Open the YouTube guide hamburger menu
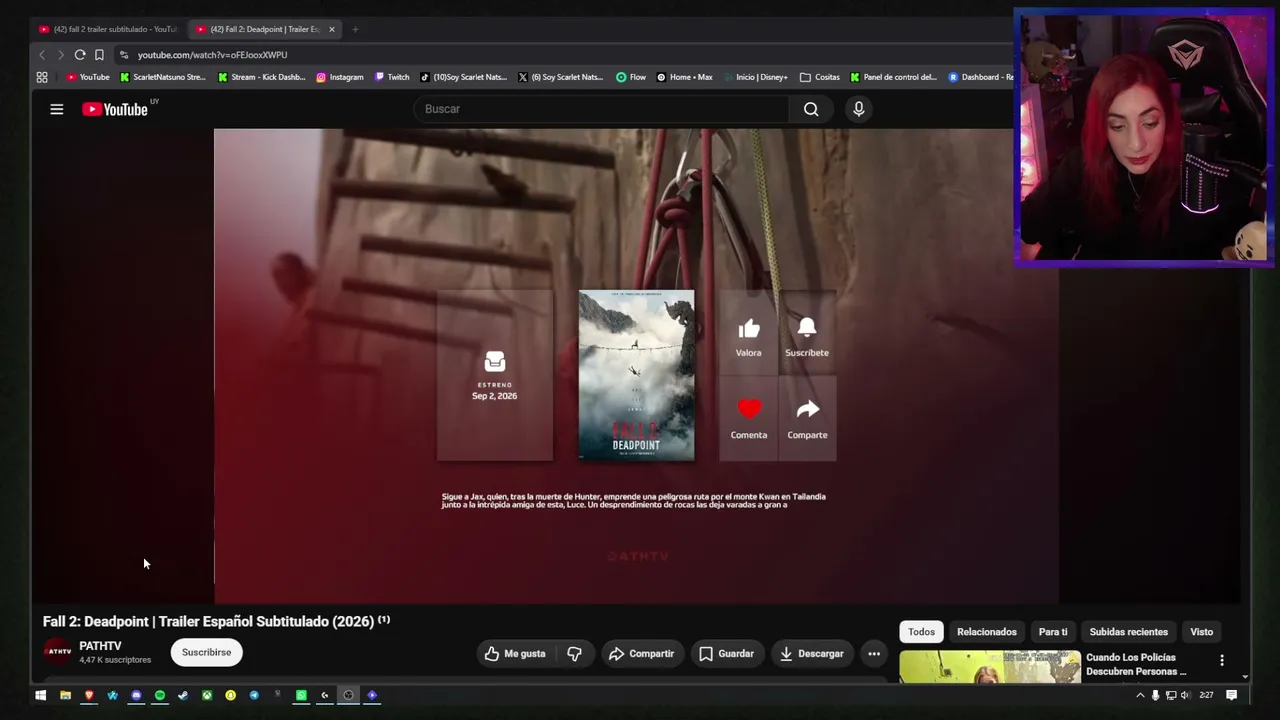This screenshot has height=720, width=1280. pyautogui.click(x=57, y=109)
